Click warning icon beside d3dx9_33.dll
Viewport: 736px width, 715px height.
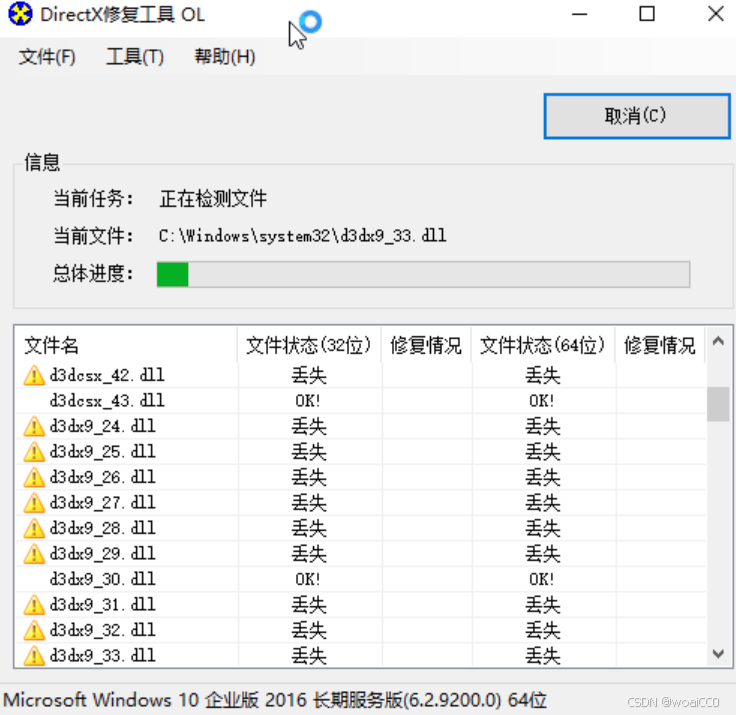(x=34, y=655)
